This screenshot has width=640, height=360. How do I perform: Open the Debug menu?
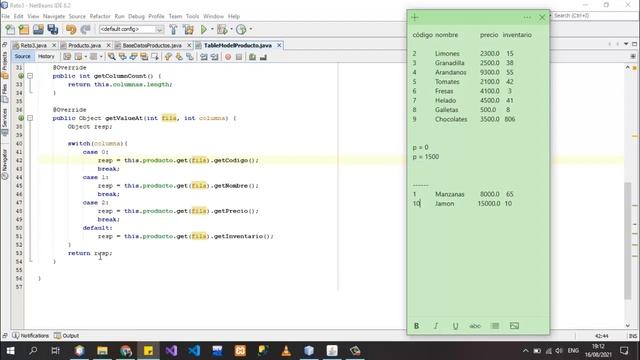point(136,16)
